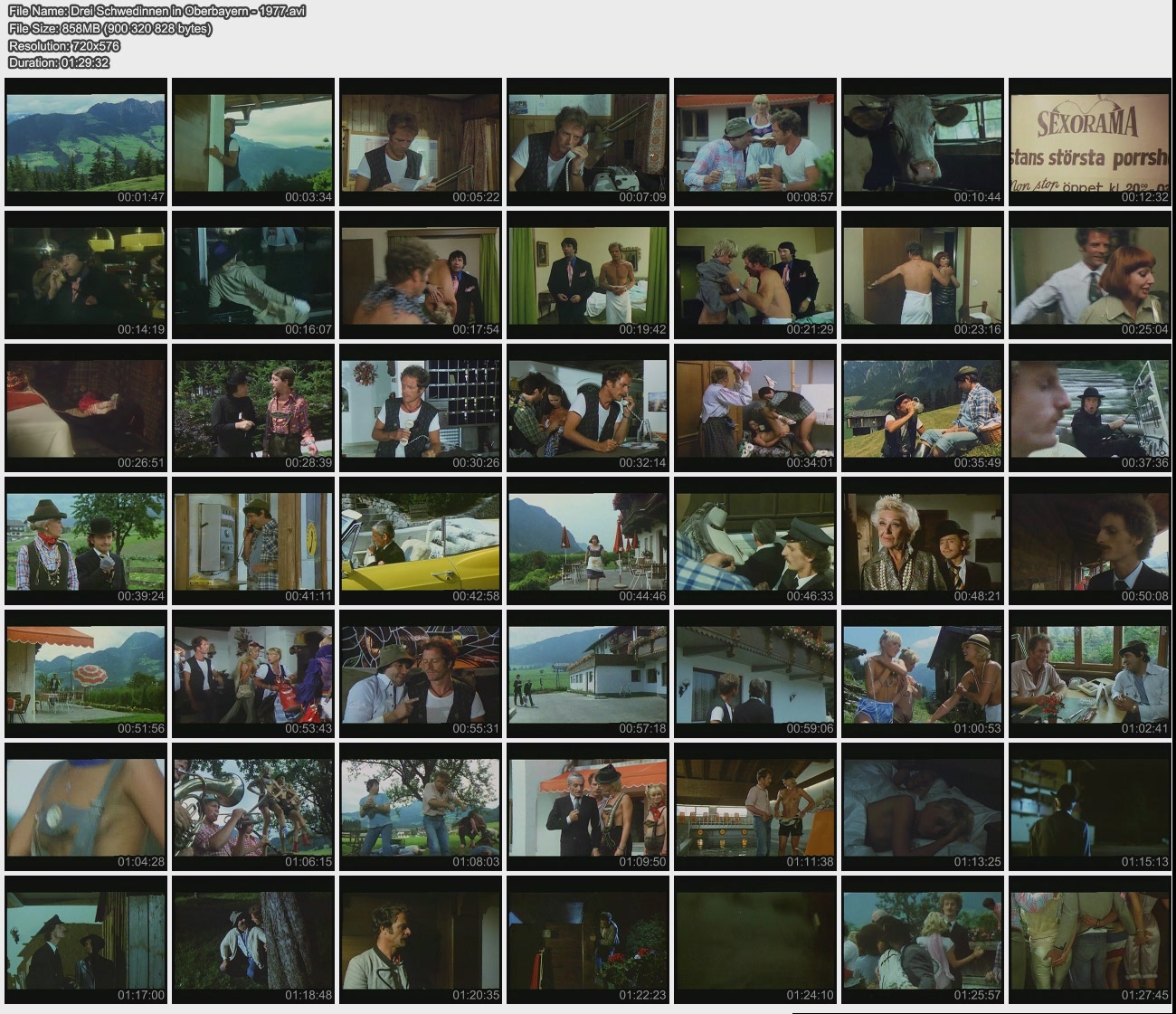Click the Resolution 720x576 label
The image size is (1176, 1014).
coord(63,45)
